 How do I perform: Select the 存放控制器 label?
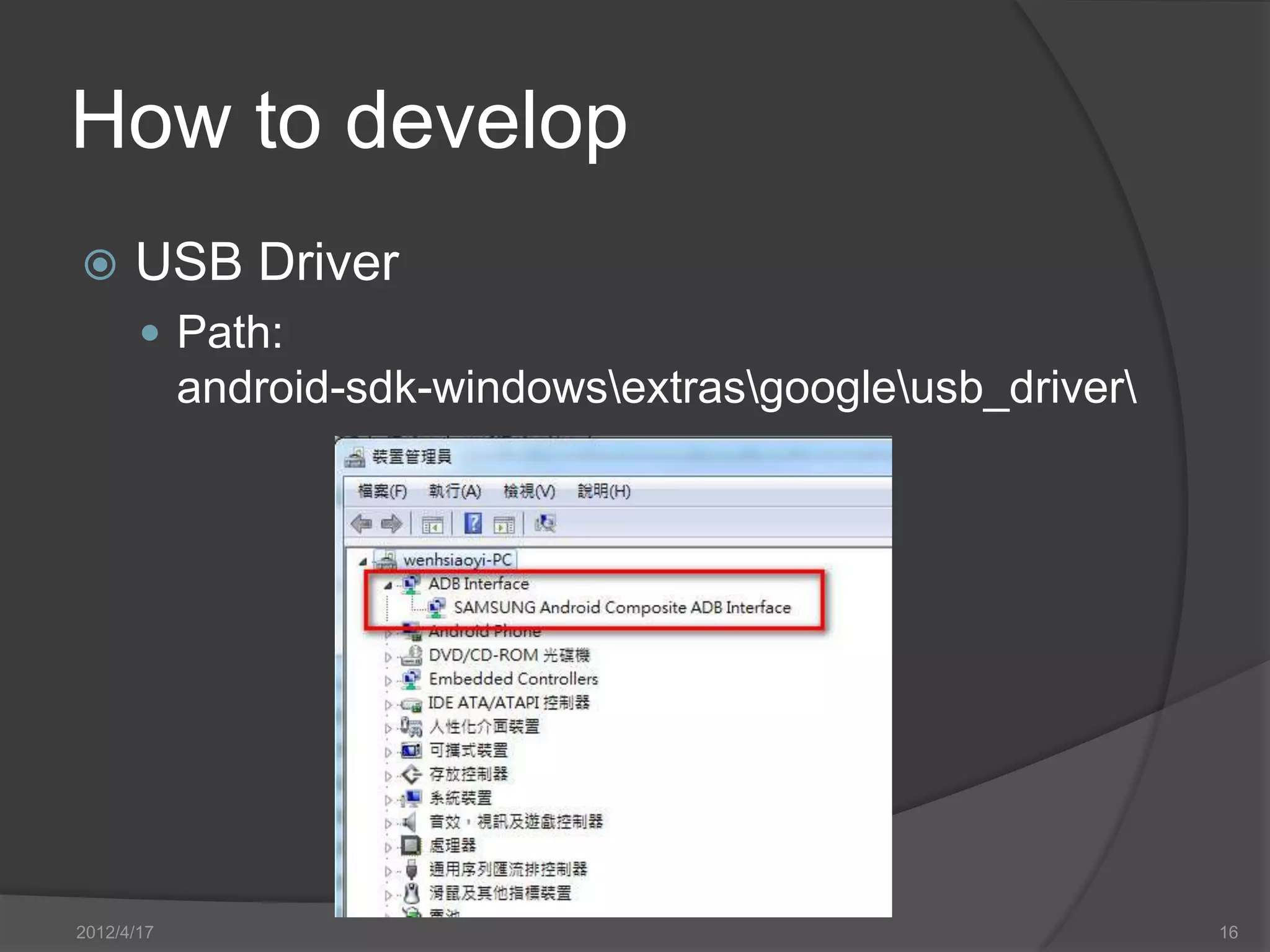(469, 774)
